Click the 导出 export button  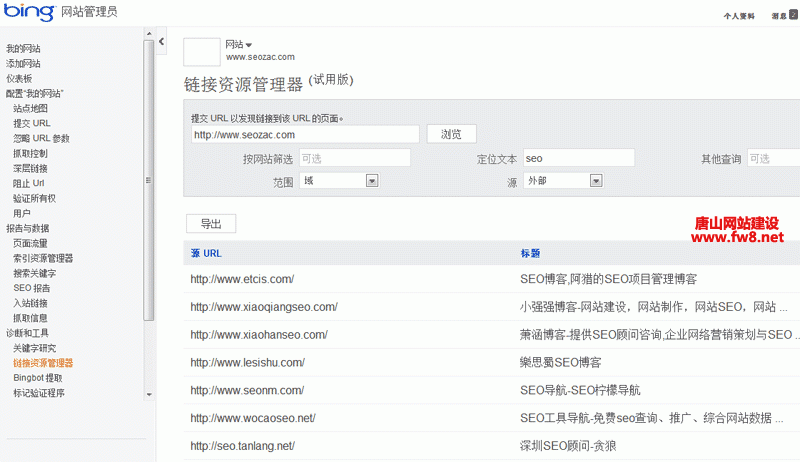[x=211, y=224]
